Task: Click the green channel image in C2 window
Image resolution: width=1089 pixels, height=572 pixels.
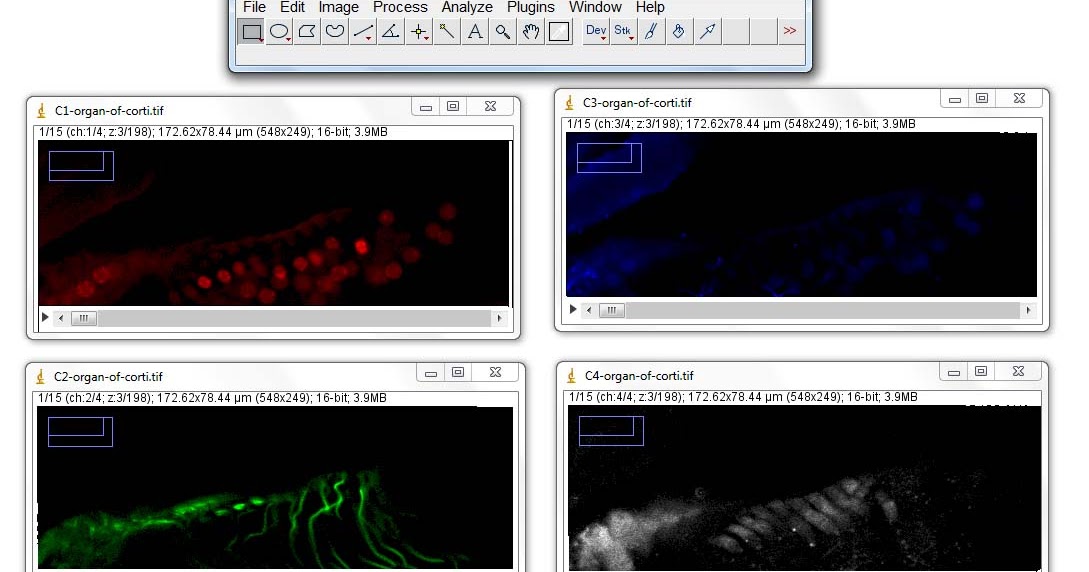Action: point(275,488)
